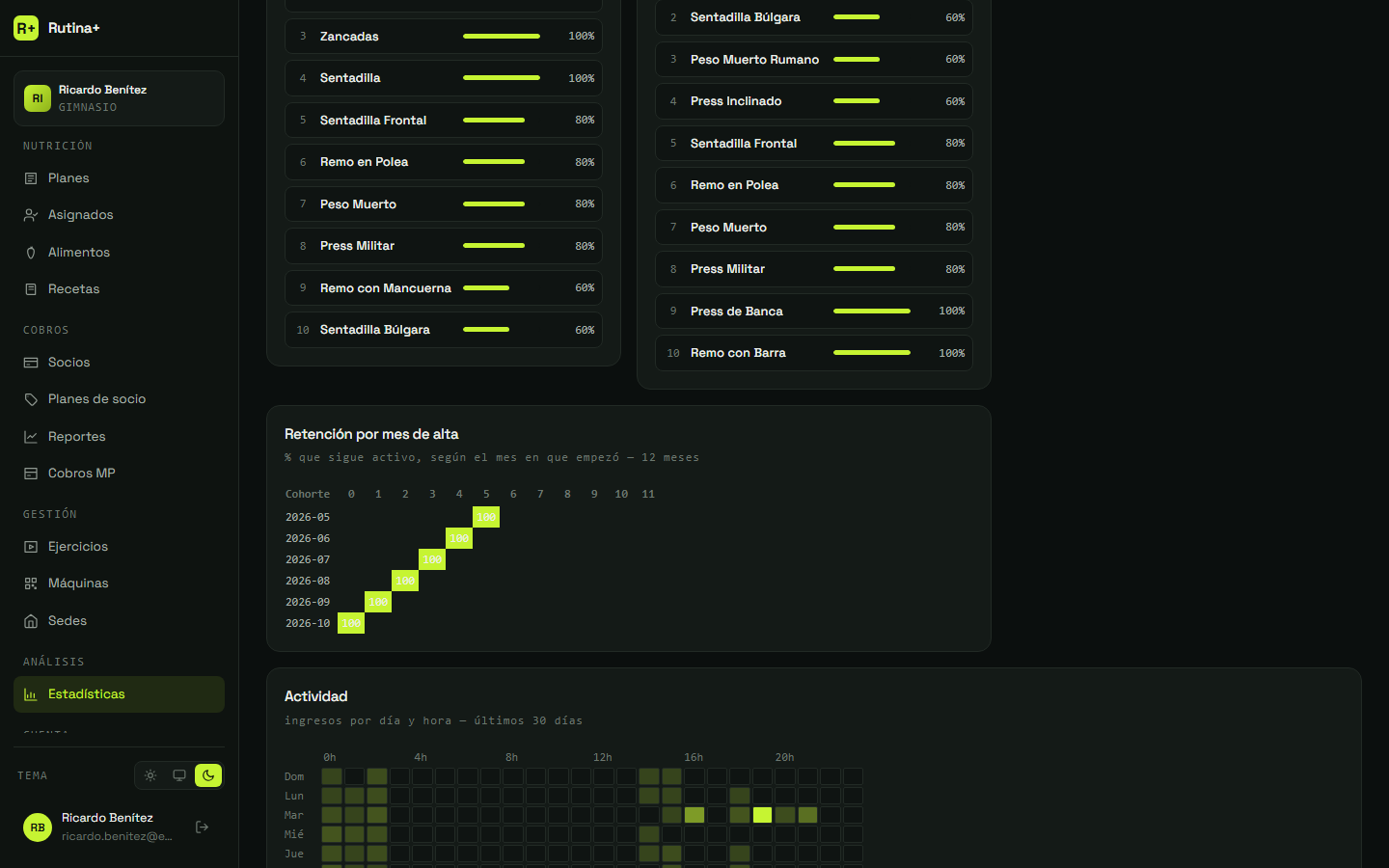The width and height of the screenshot is (1389, 868).
Task: Select the Press Inclinado row
Action: [x=814, y=101]
